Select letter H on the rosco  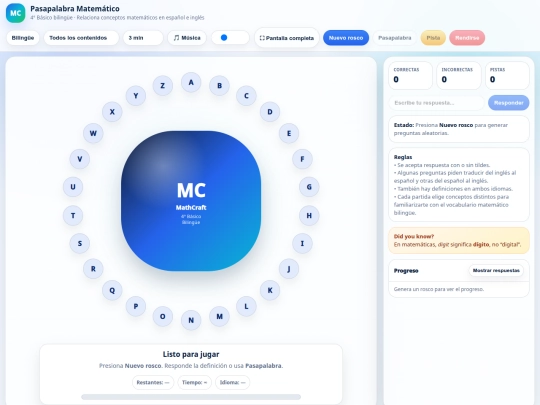click(x=309, y=216)
